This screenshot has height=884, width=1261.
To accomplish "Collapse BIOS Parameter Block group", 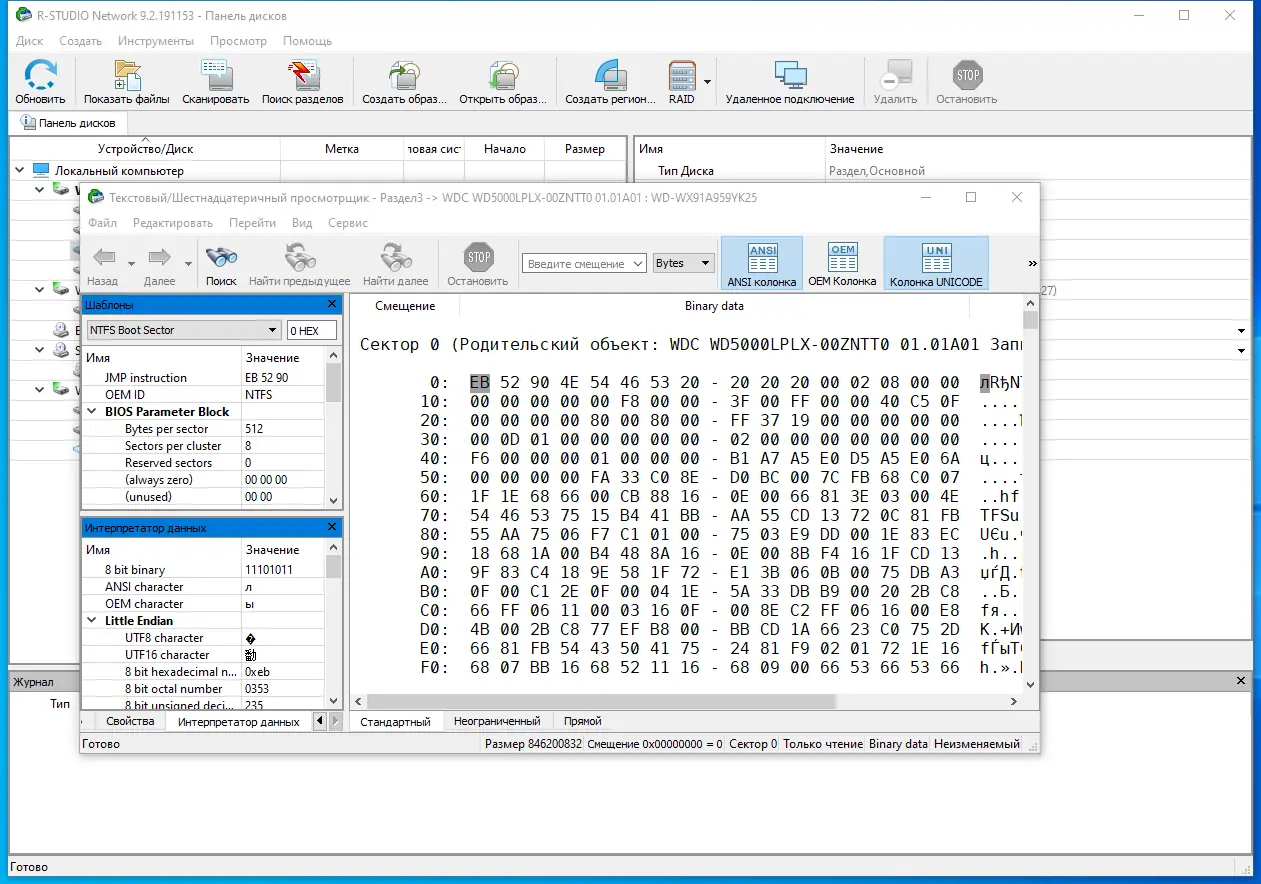I will [x=93, y=412].
